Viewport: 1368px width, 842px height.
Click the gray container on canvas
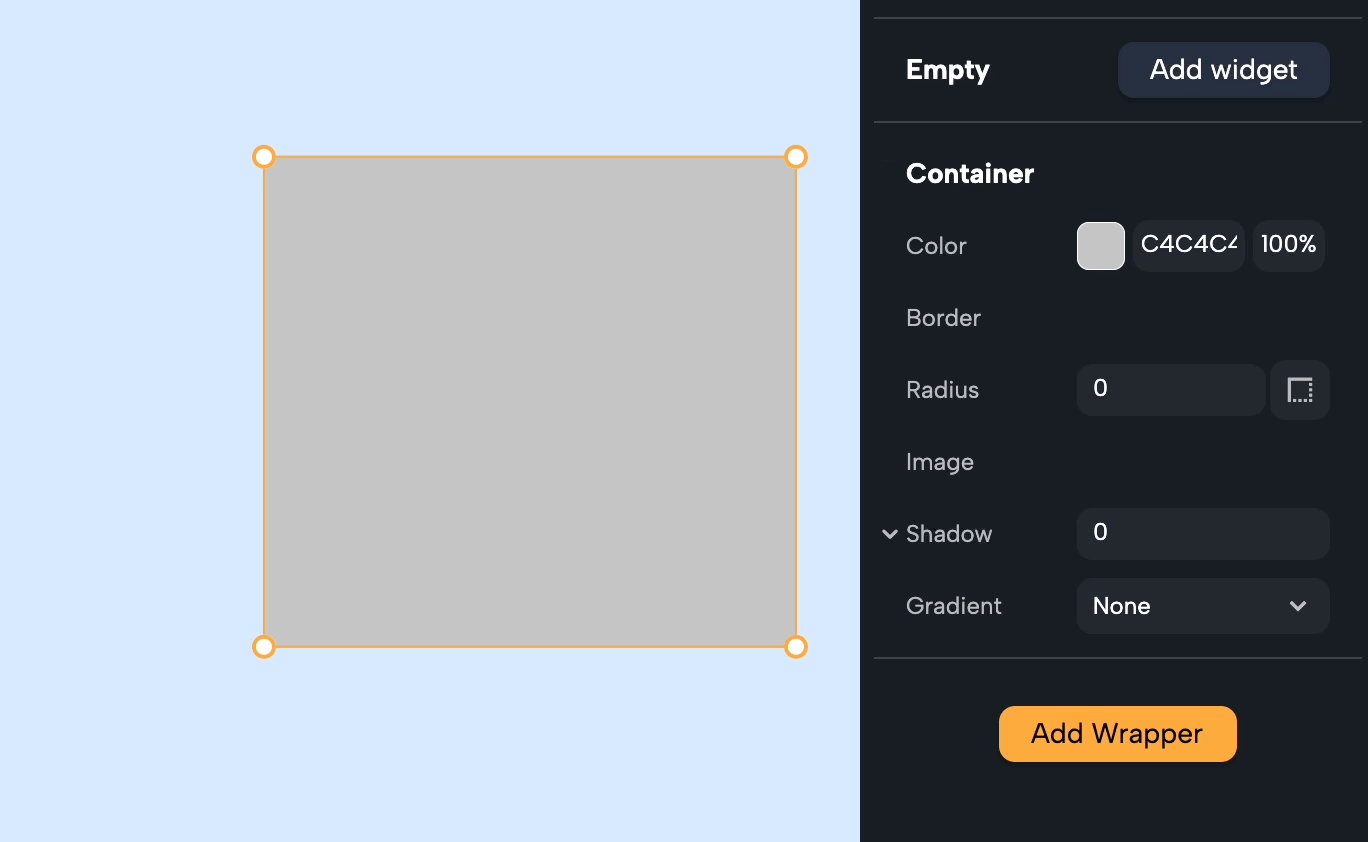[530, 402]
